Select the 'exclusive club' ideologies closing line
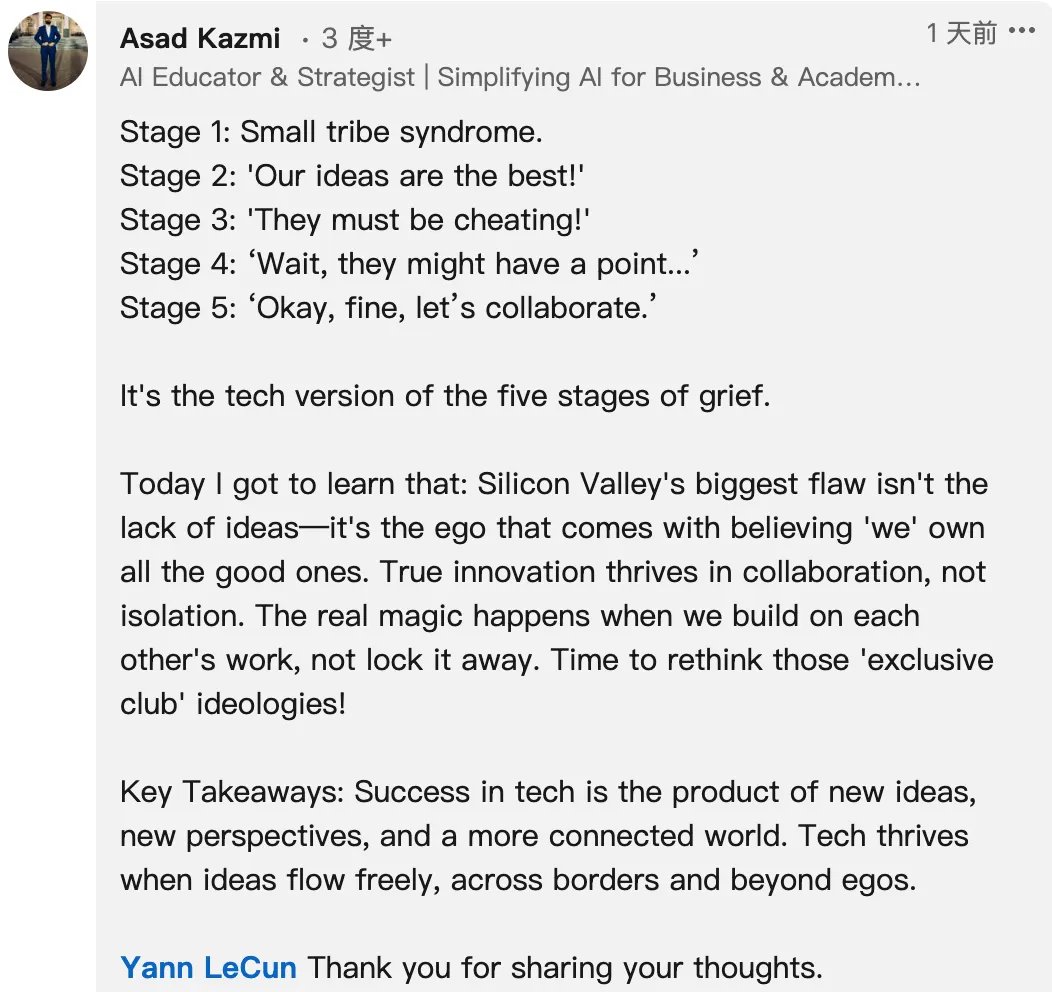Screen dimensions: 1052x992 (233, 704)
